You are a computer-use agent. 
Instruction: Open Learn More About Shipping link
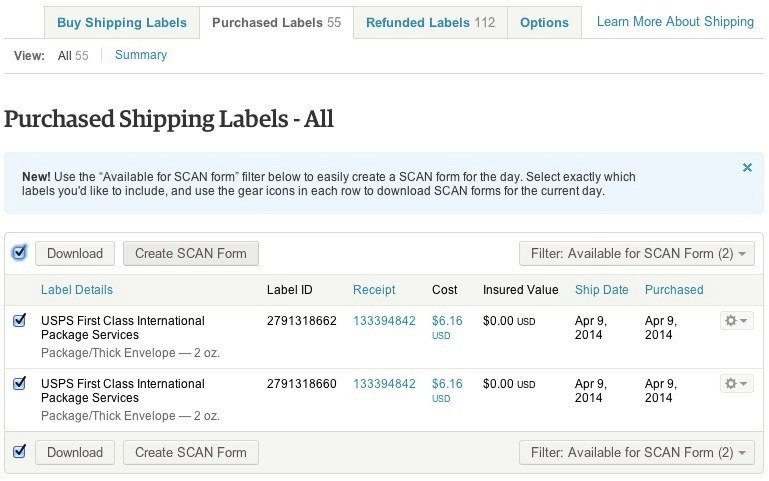click(x=675, y=22)
